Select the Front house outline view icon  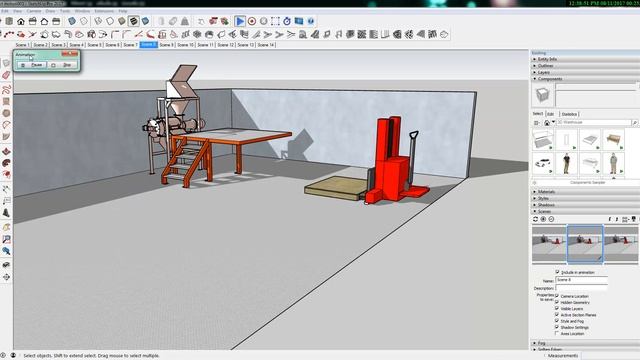(x=44, y=21)
